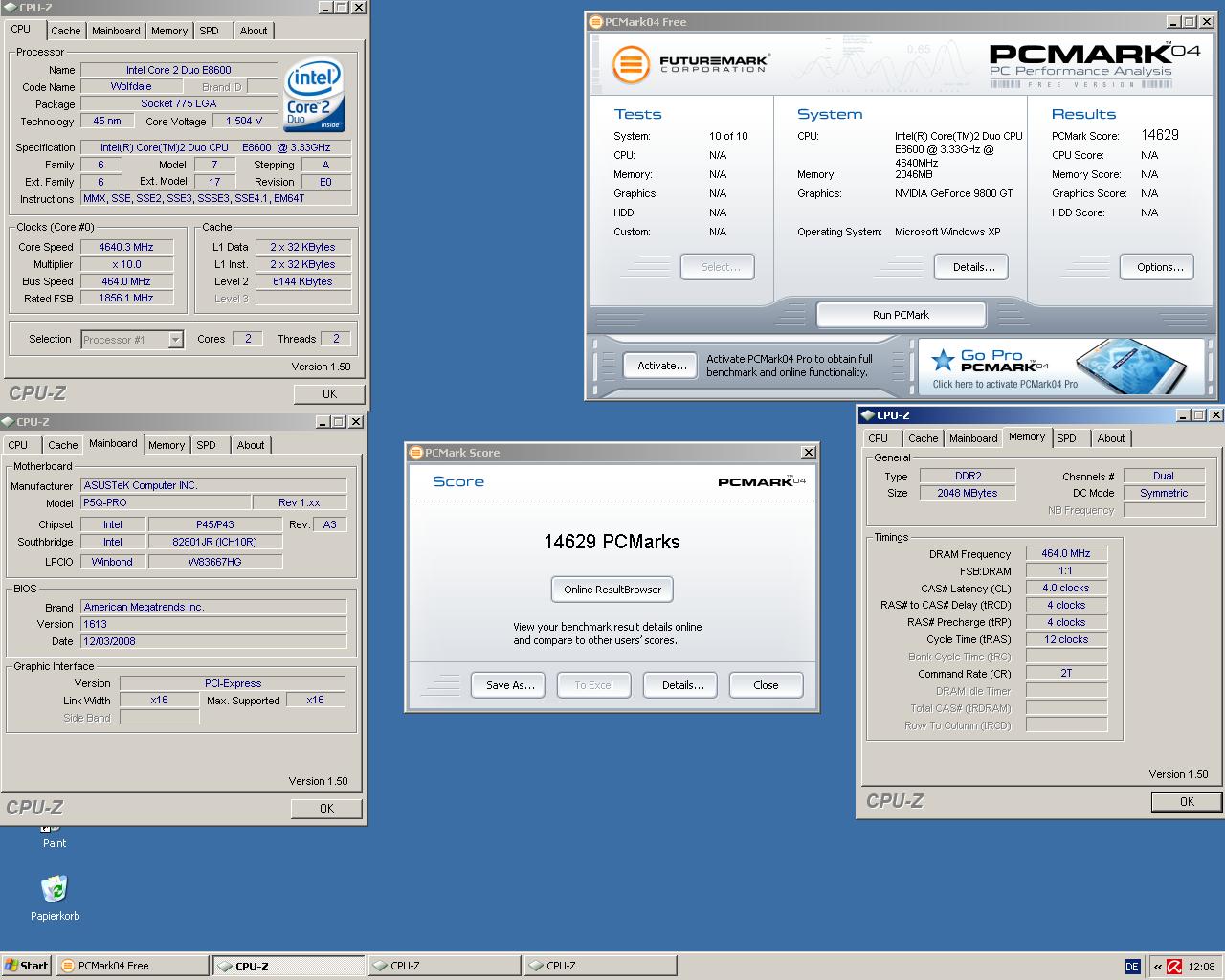Screen dimensions: 1225x980
Task: Click OK in the CPU-Z Memory window
Action: [x=1187, y=801]
